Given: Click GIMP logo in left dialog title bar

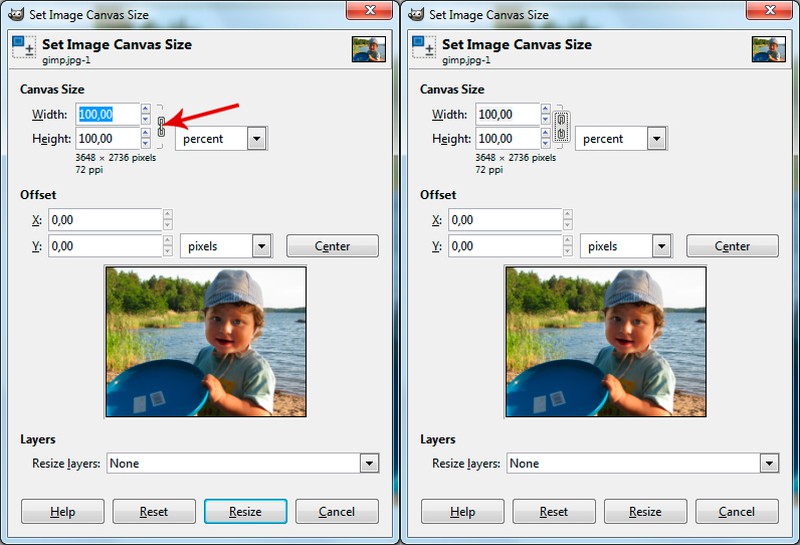Looking at the screenshot, I should 13,14.
